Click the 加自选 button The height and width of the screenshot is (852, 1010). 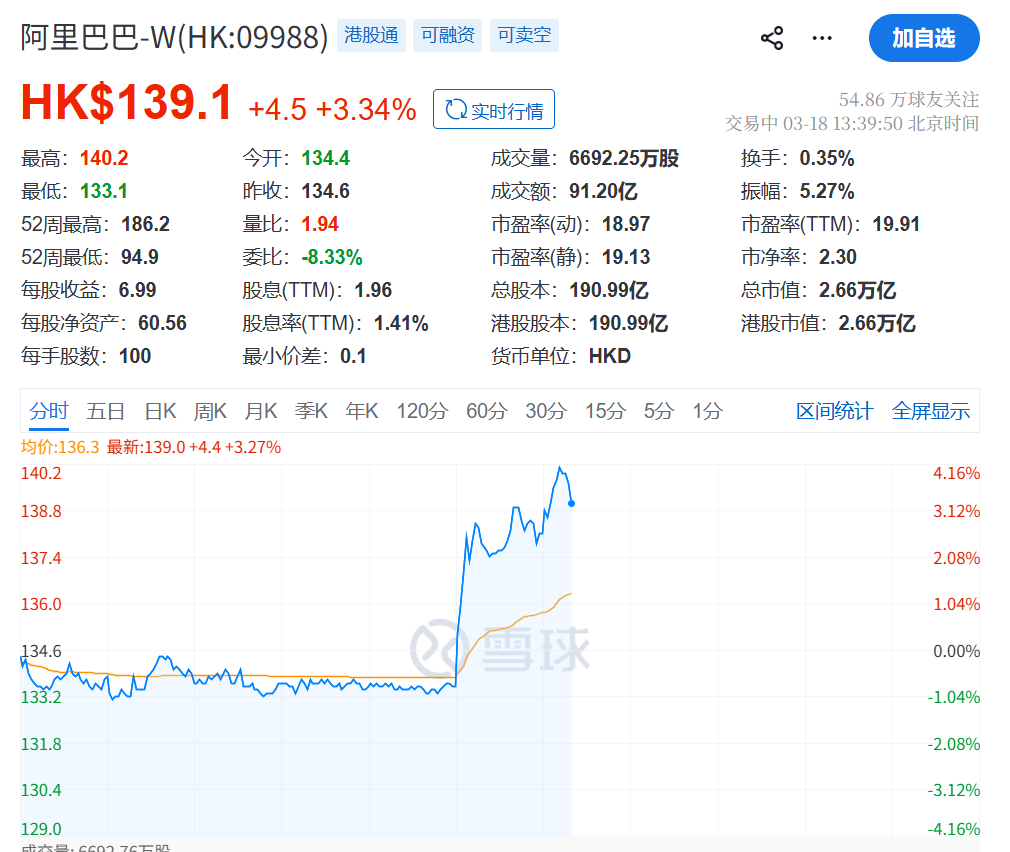coord(923,38)
